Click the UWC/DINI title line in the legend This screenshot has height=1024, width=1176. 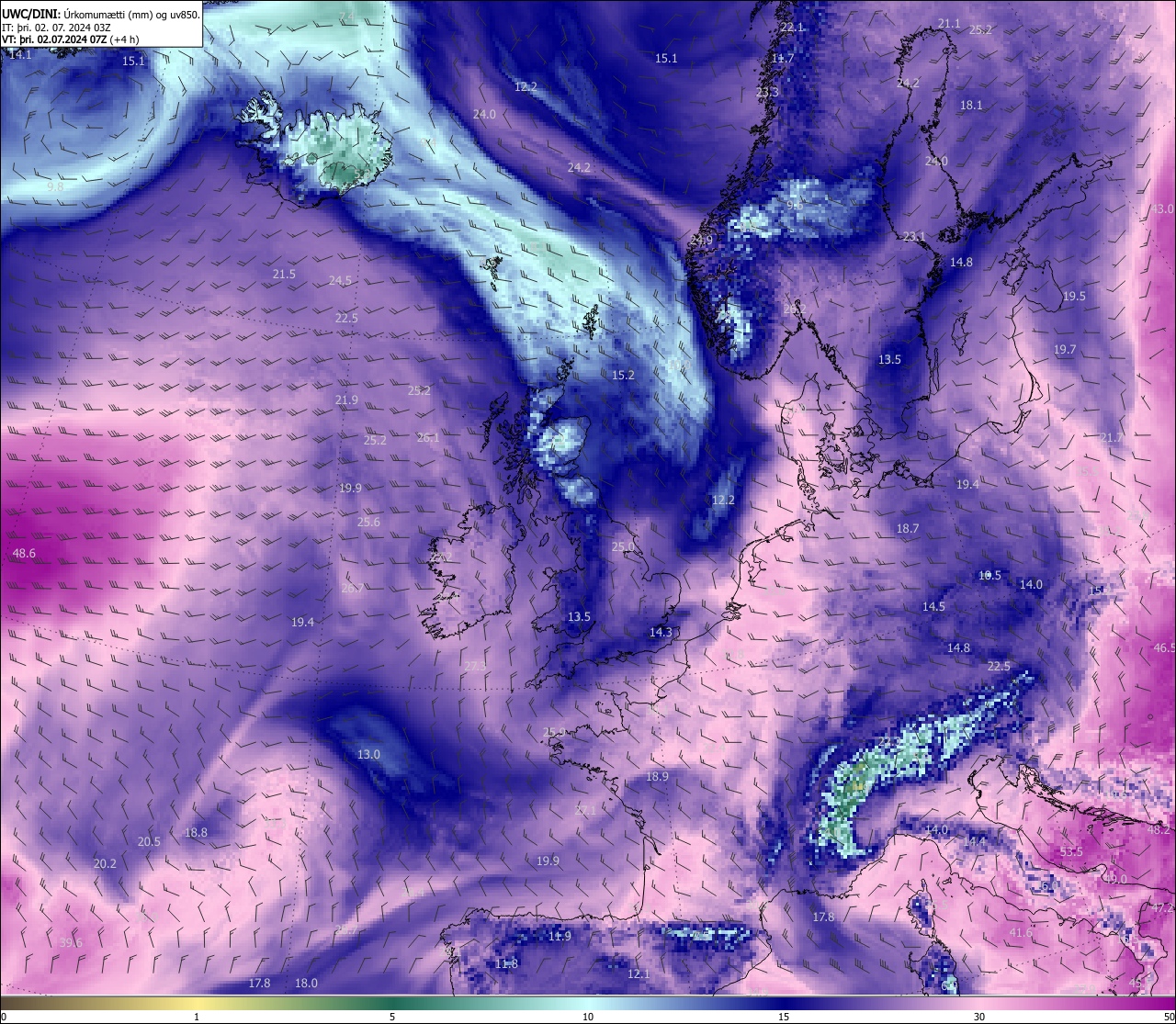coord(101,14)
